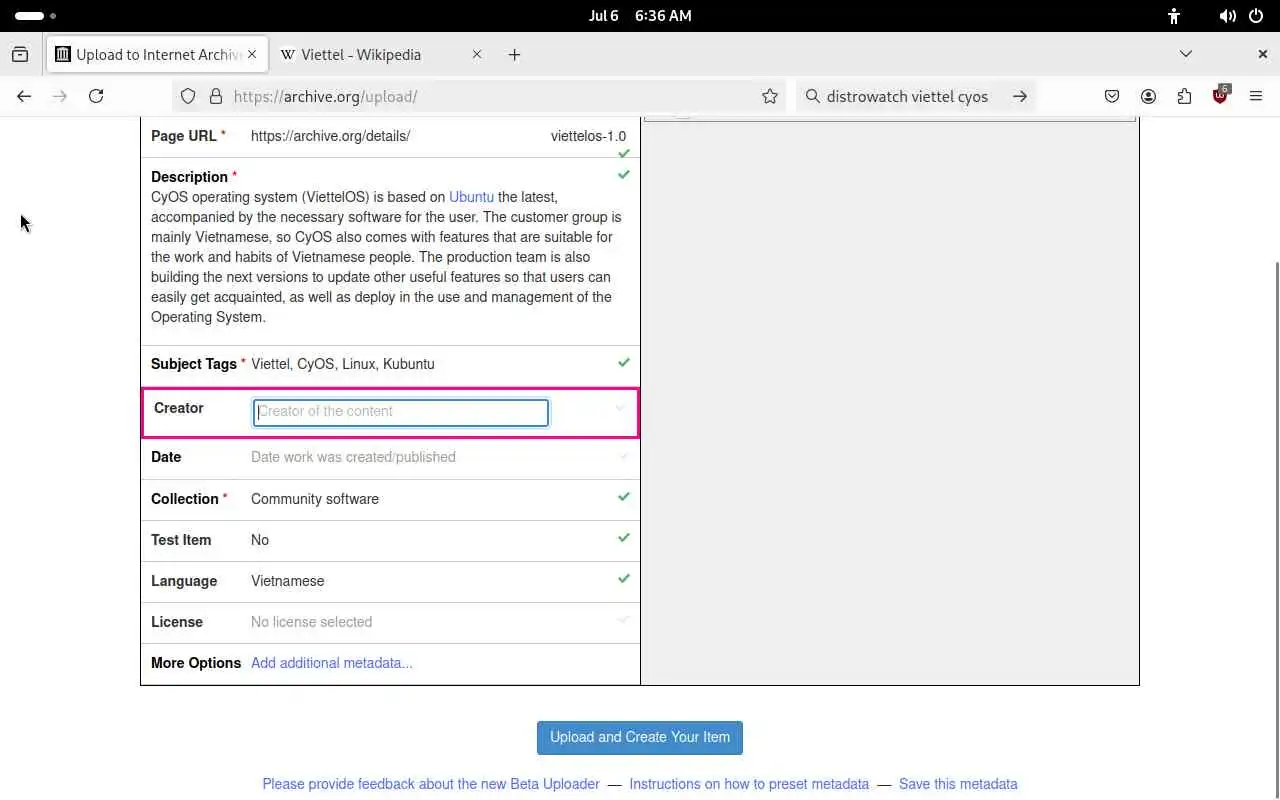Open Instructions on how to preset metadata
The width and height of the screenshot is (1280, 800).
click(749, 784)
